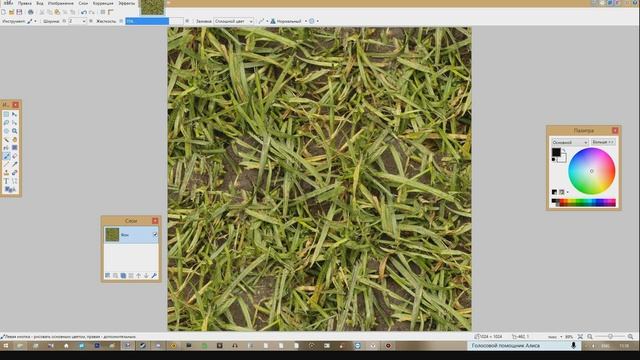
Task: Click the Paste toolbar icon
Action: (x=57, y=12)
